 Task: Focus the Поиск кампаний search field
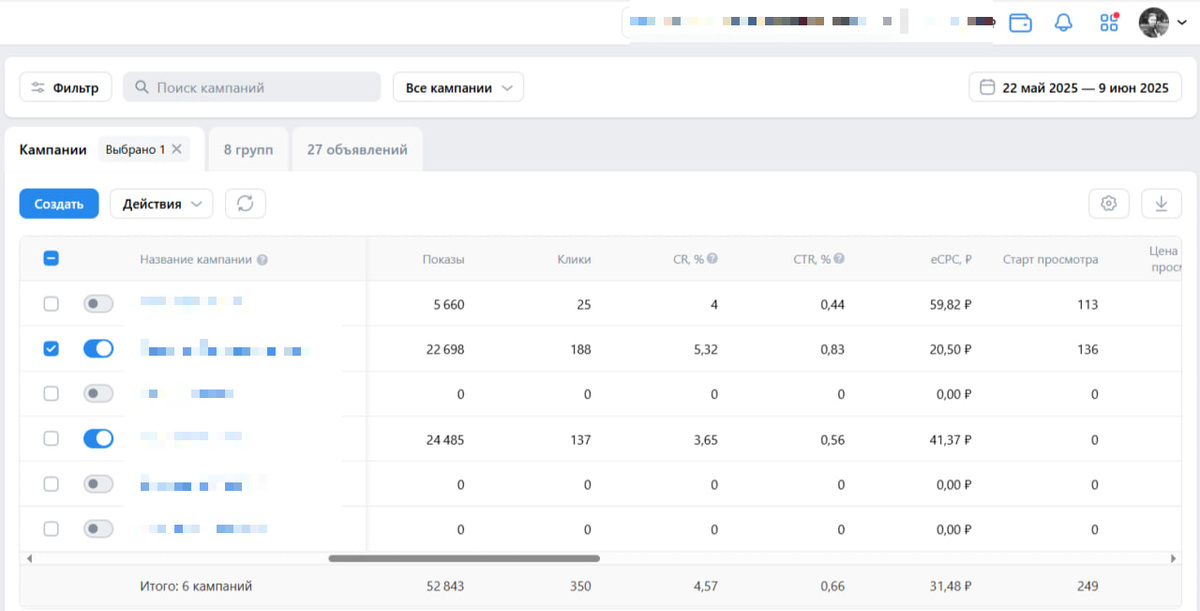[x=252, y=87]
